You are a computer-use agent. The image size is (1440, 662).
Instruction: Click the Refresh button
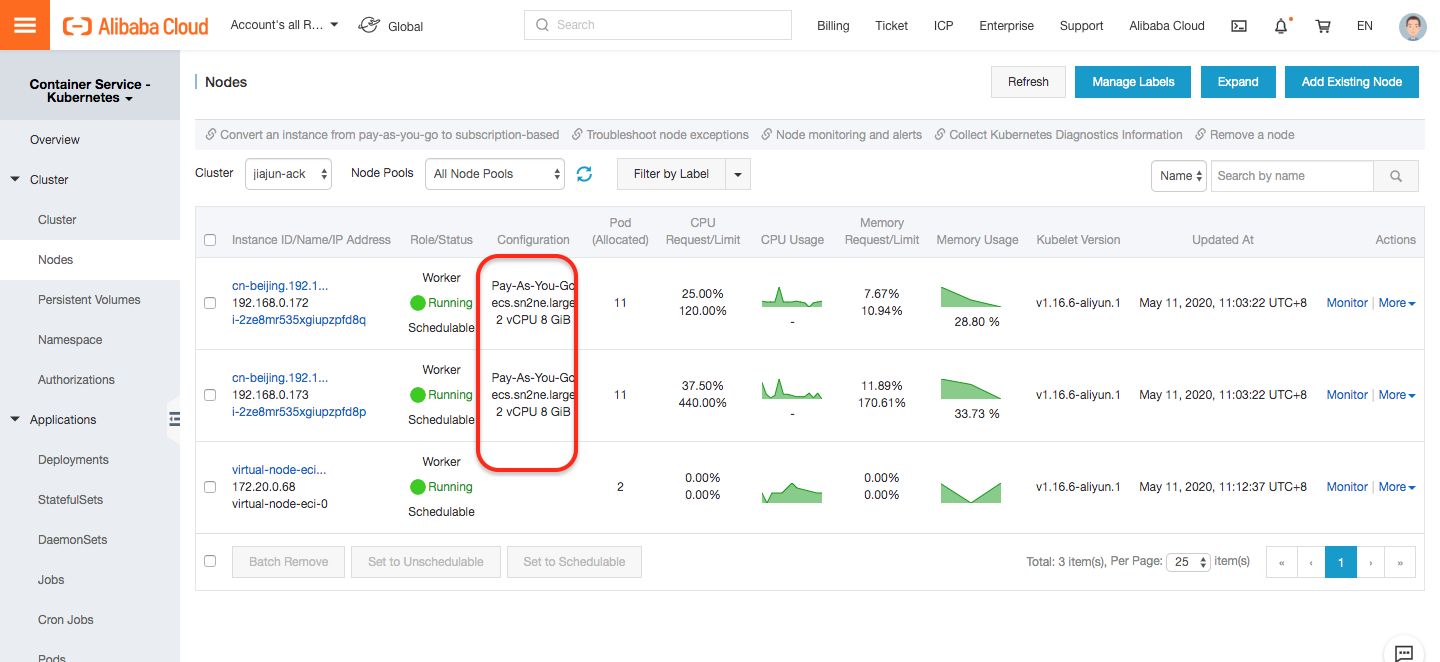(1028, 82)
